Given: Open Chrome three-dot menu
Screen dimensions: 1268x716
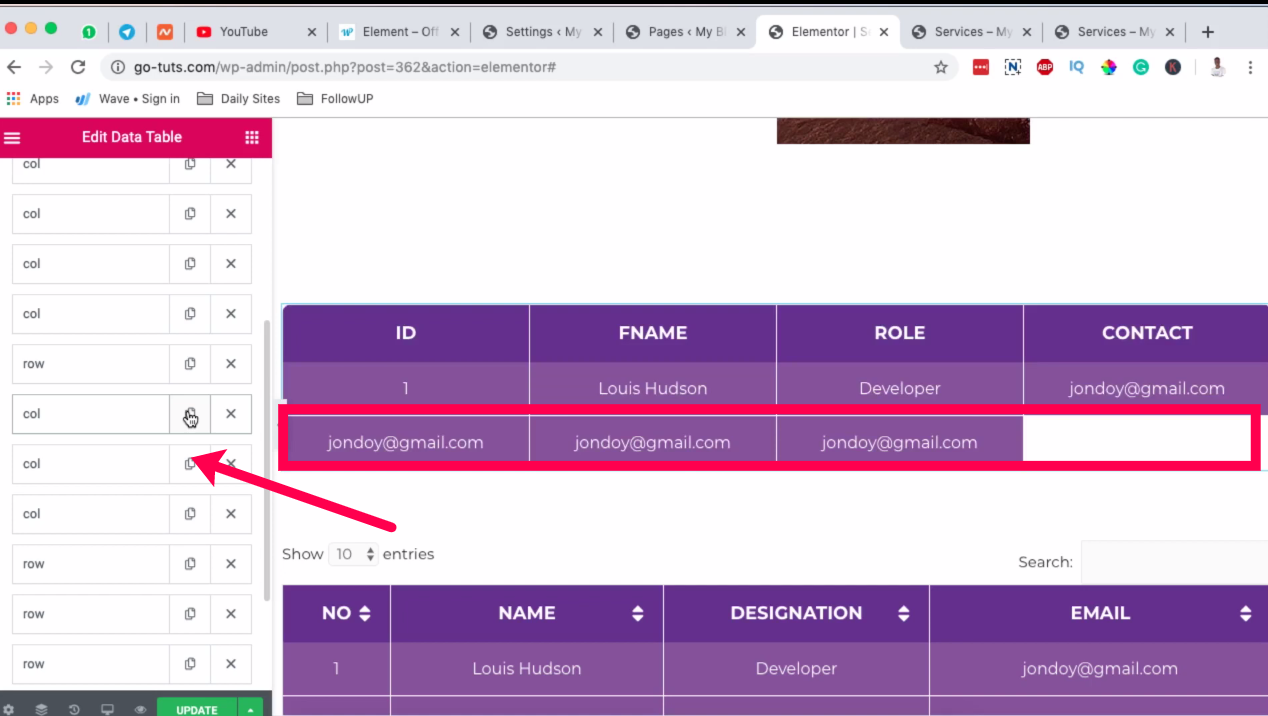Looking at the screenshot, I should click(x=1250, y=67).
